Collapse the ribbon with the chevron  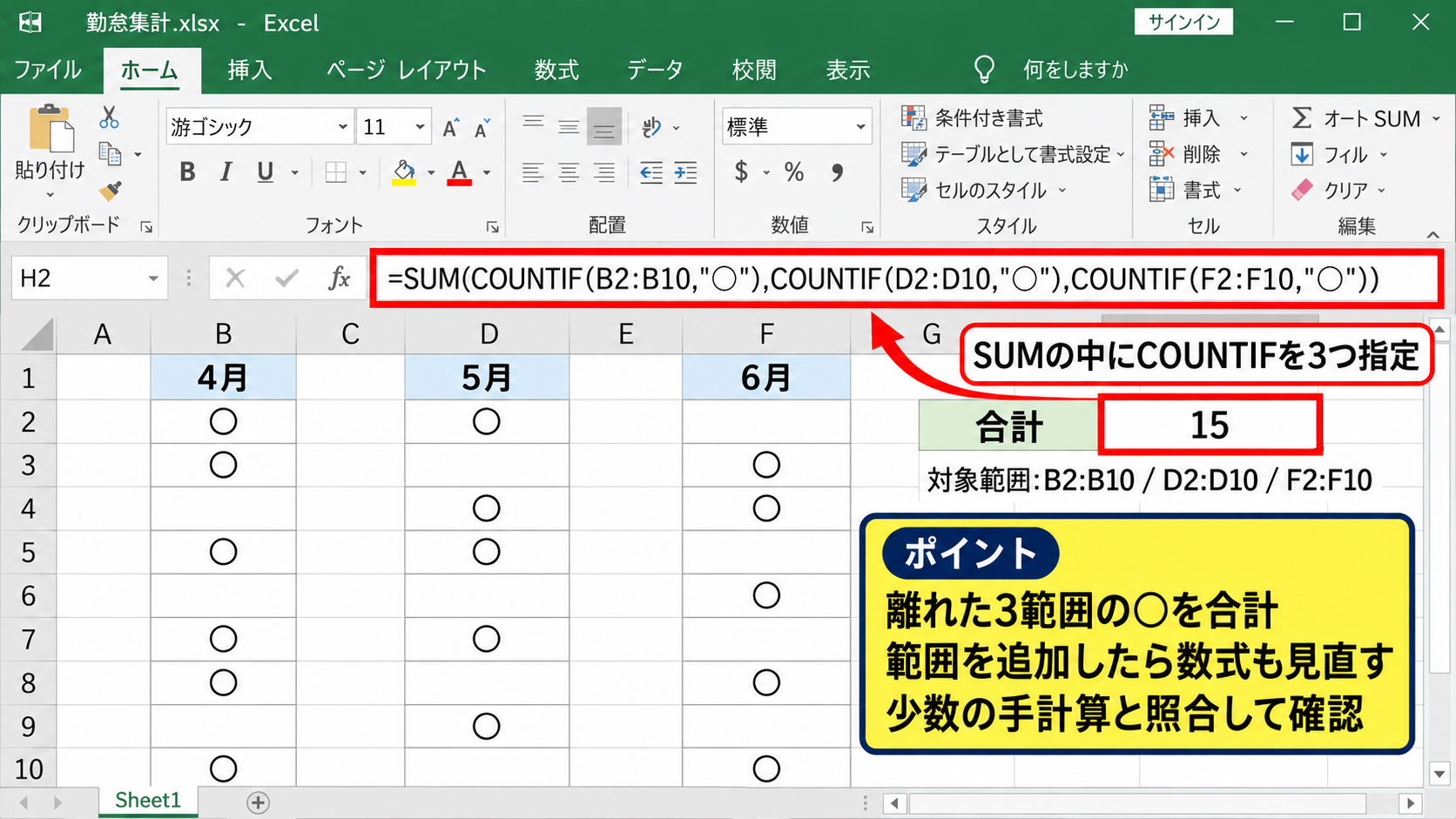[1432, 234]
